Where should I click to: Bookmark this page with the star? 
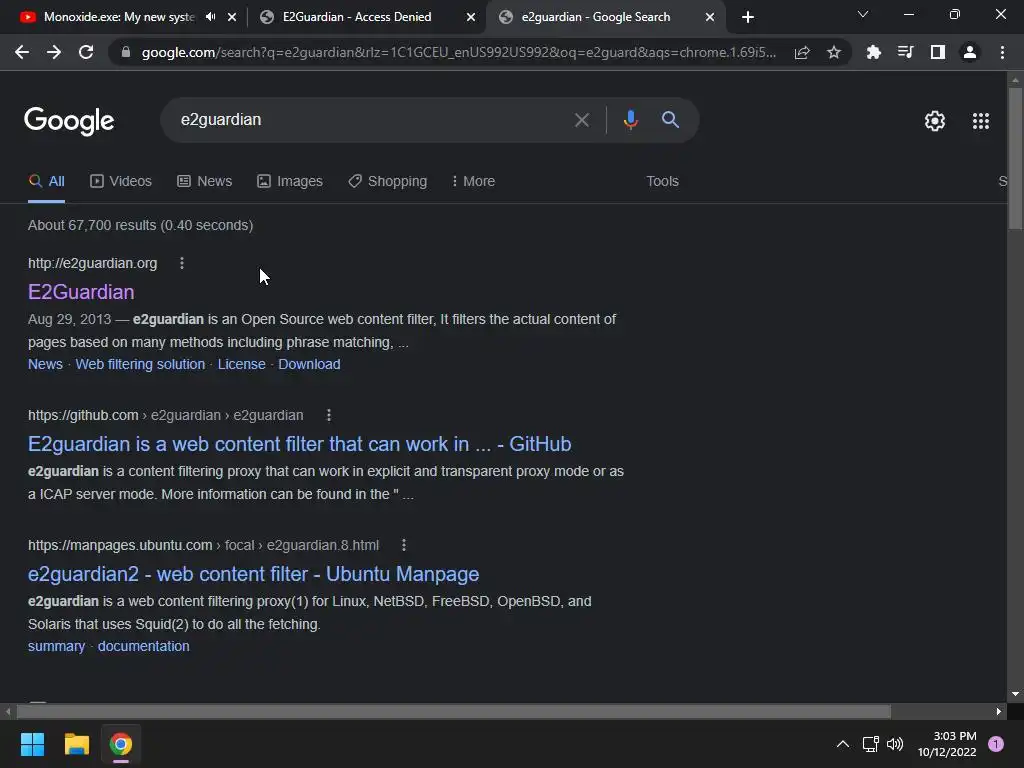pyautogui.click(x=833, y=52)
